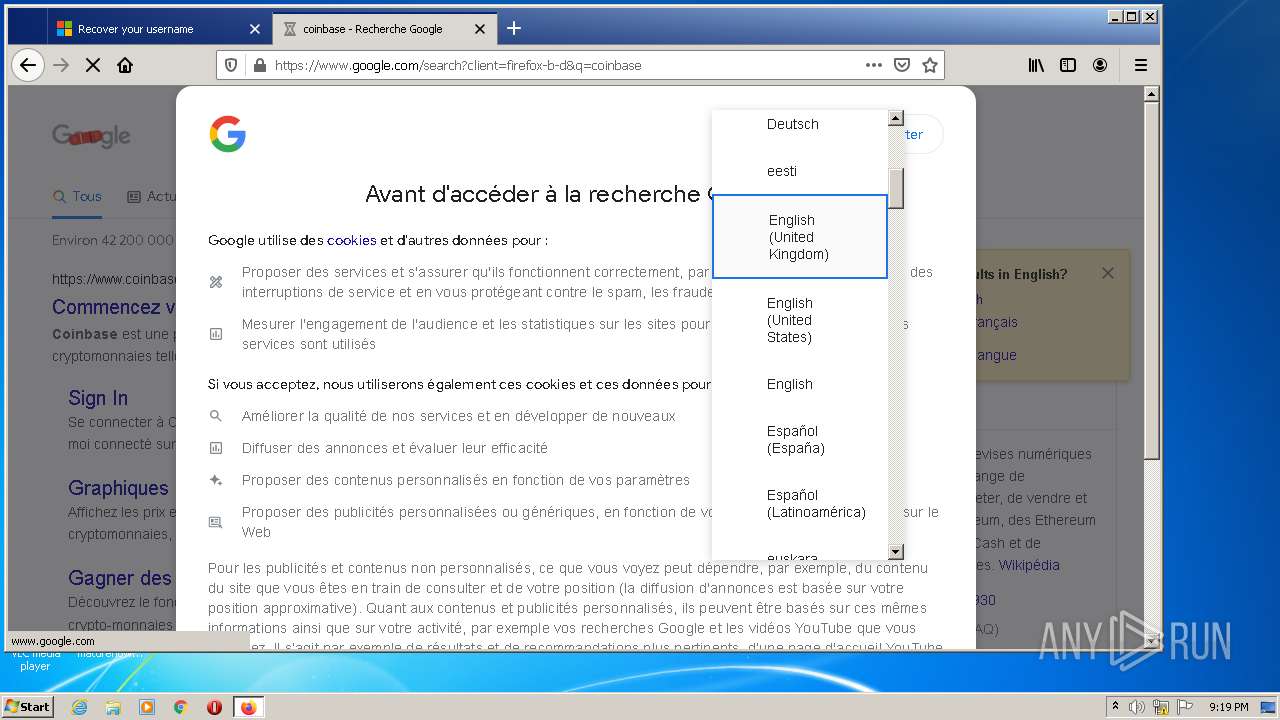Launch Internet Explorer from taskbar
This screenshot has width=1280, height=720.
click(x=80, y=707)
